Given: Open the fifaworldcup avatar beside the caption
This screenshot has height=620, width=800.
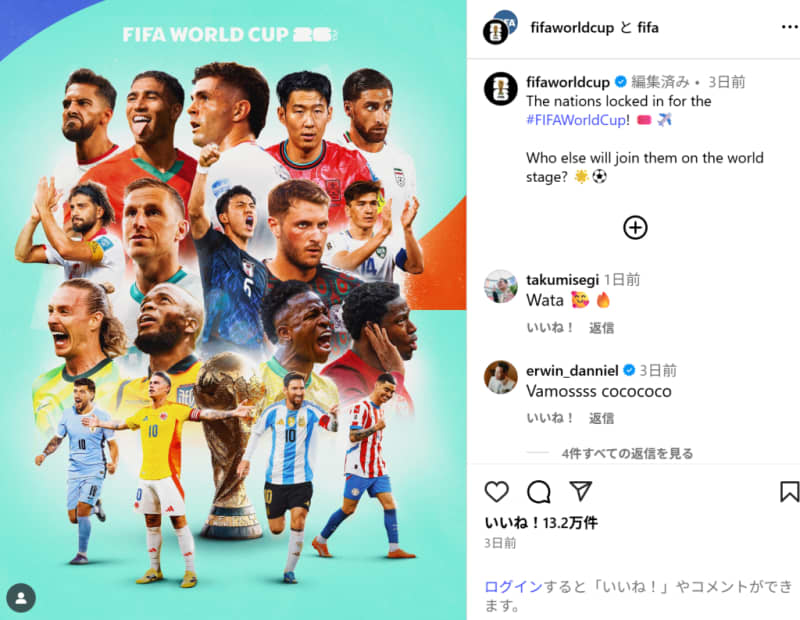Looking at the screenshot, I should (x=501, y=88).
